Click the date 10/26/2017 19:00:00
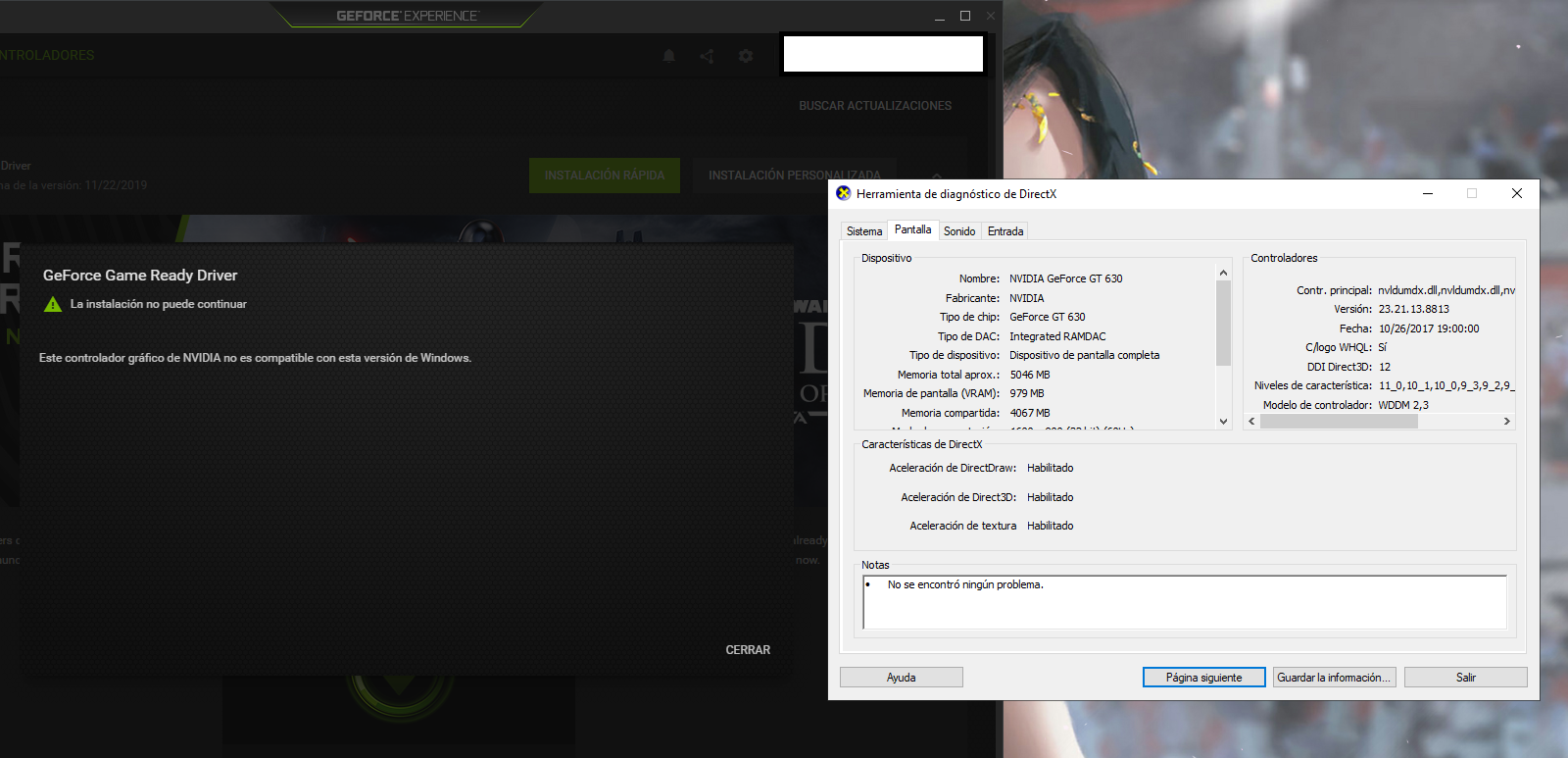The width and height of the screenshot is (1568, 758). tap(1429, 328)
